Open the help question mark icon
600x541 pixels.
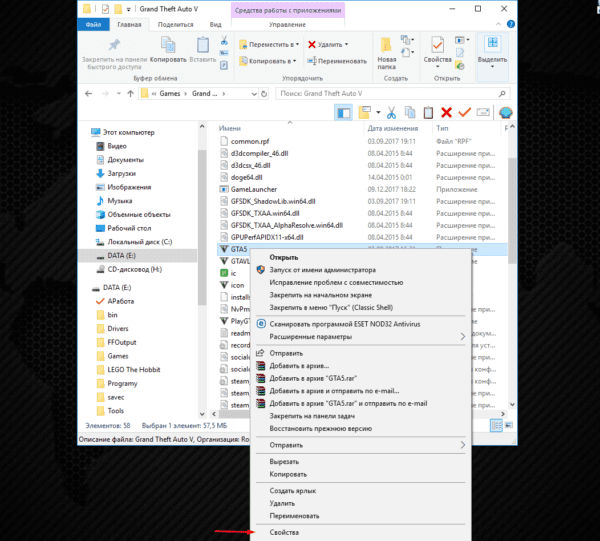point(510,24)
